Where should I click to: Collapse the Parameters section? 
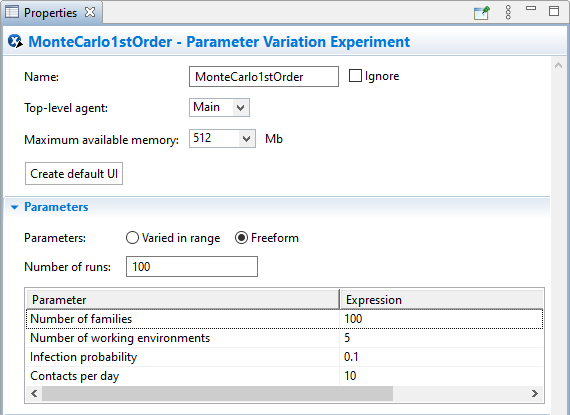(x=15, y=207)
